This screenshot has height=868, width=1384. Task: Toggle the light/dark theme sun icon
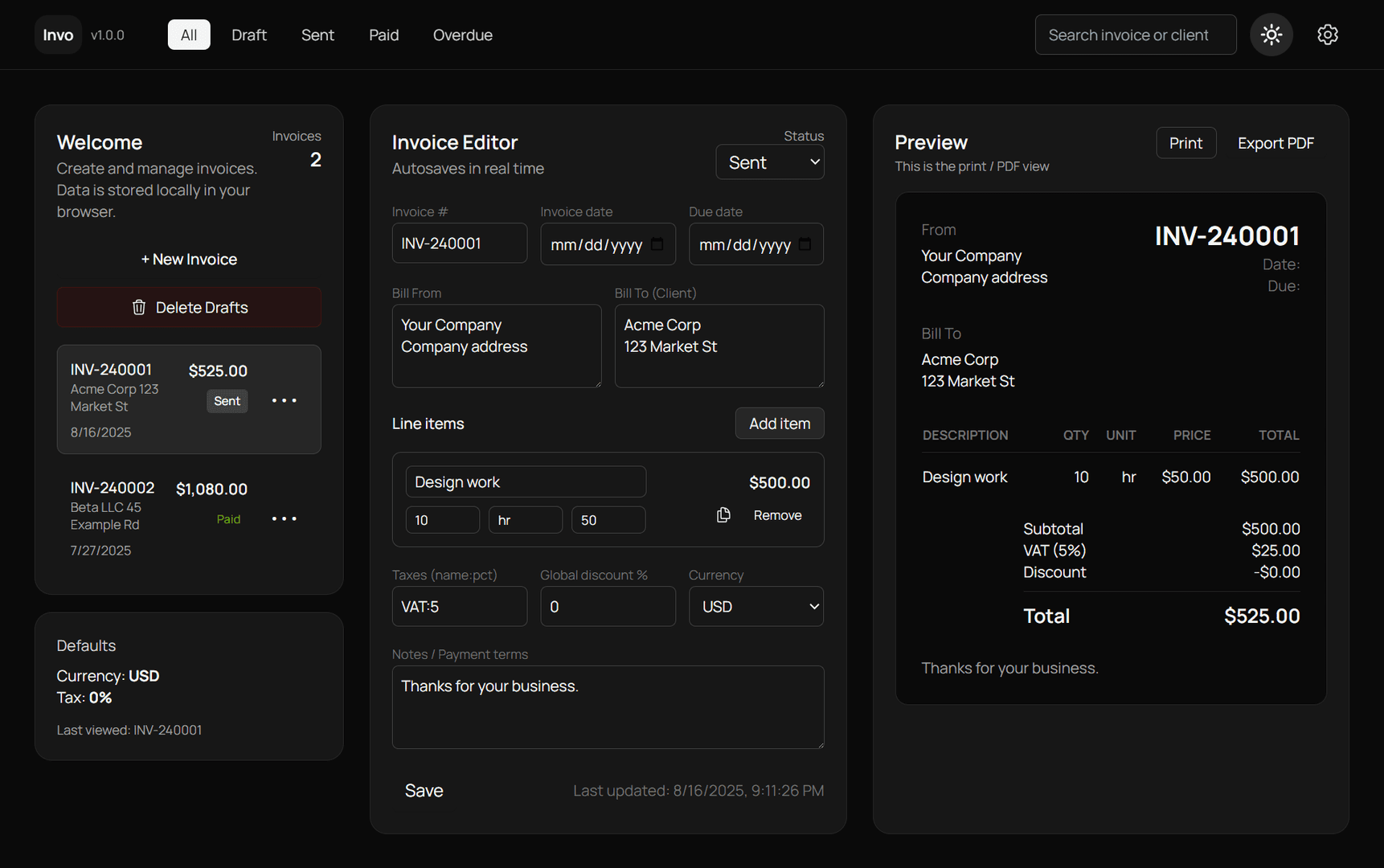[x=1271, y=35]
